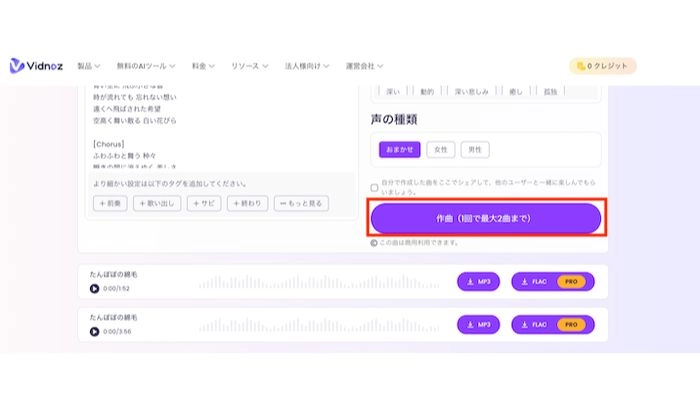Click the 声の種類 heading
The width and height of the screenshot is (700, 400).
click(x=394, y=119)
